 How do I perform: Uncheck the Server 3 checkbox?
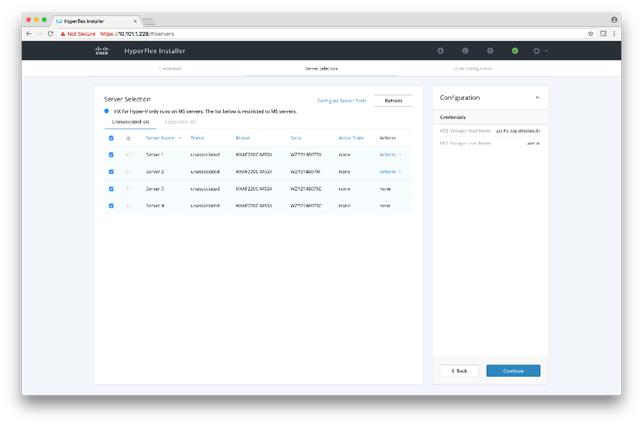111,189
